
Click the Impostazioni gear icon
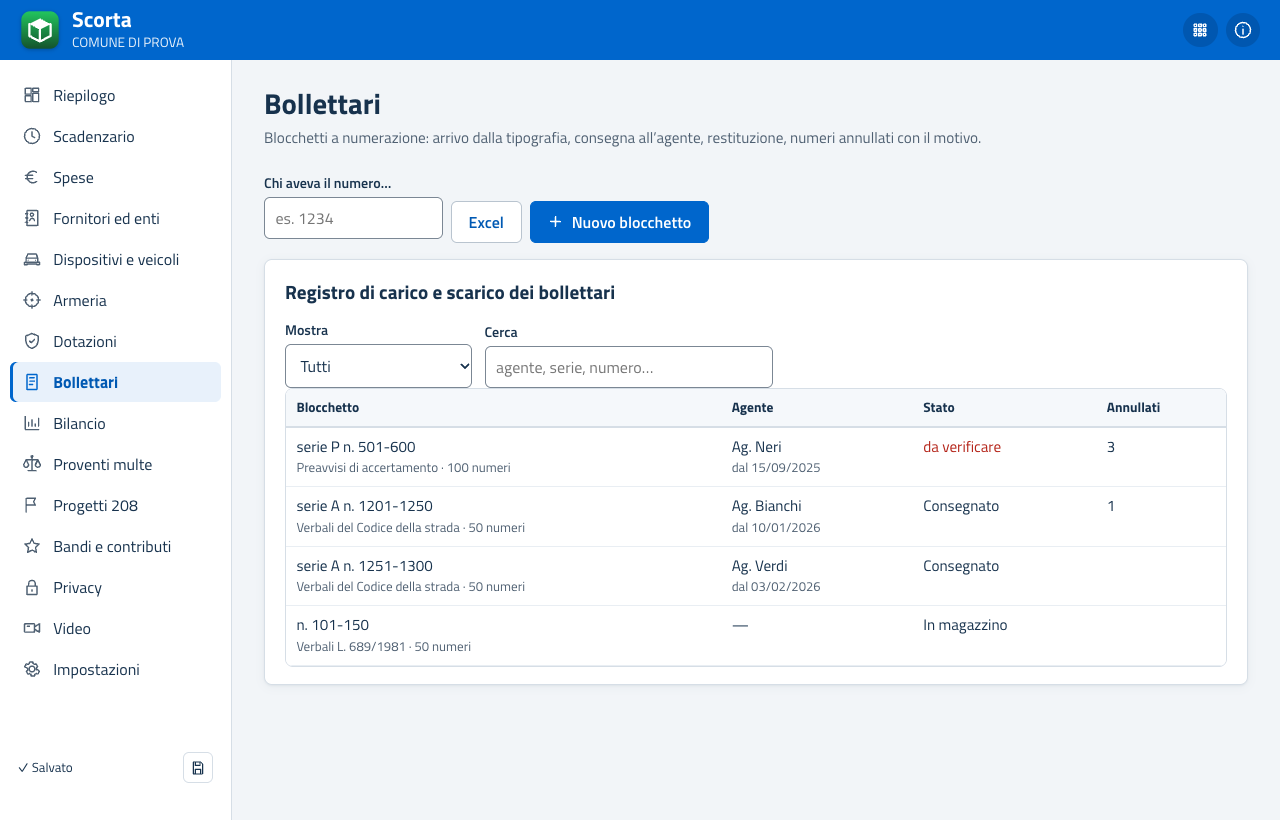pyautogui.click(x=32, y=670)
